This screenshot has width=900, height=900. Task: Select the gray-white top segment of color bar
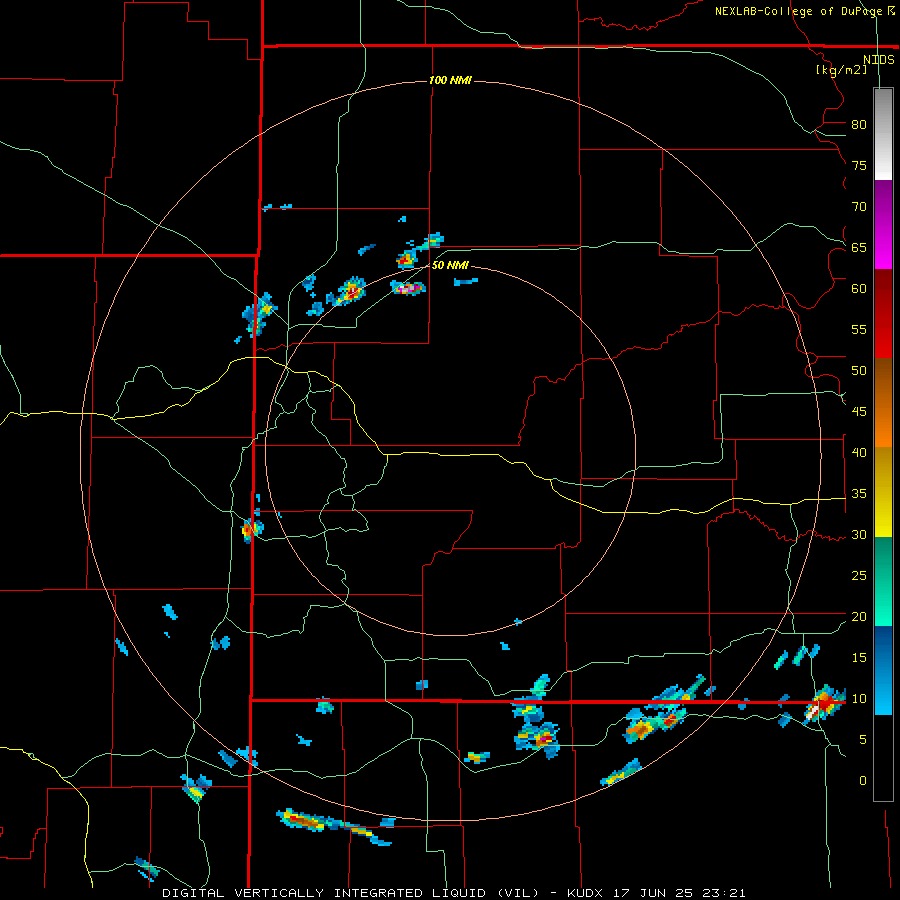[883, 134]
